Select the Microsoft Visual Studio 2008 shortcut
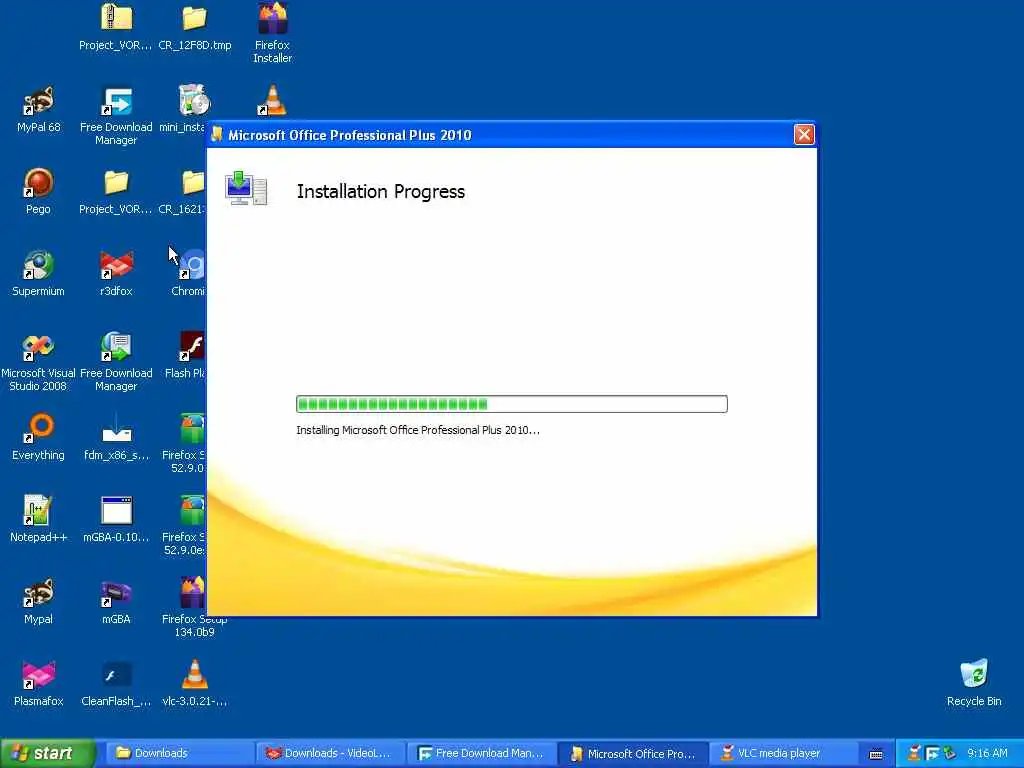Image resolution: width=1024 pixels, height=768 pixels. (x=38, y=347)
